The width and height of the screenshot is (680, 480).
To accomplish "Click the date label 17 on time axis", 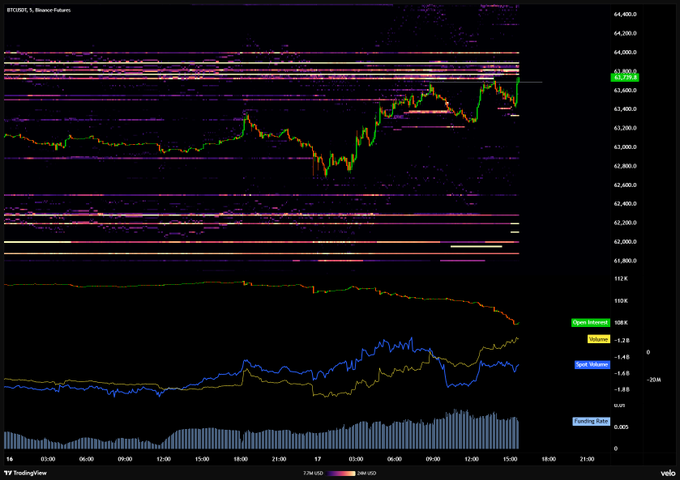I will pos(317,459).
